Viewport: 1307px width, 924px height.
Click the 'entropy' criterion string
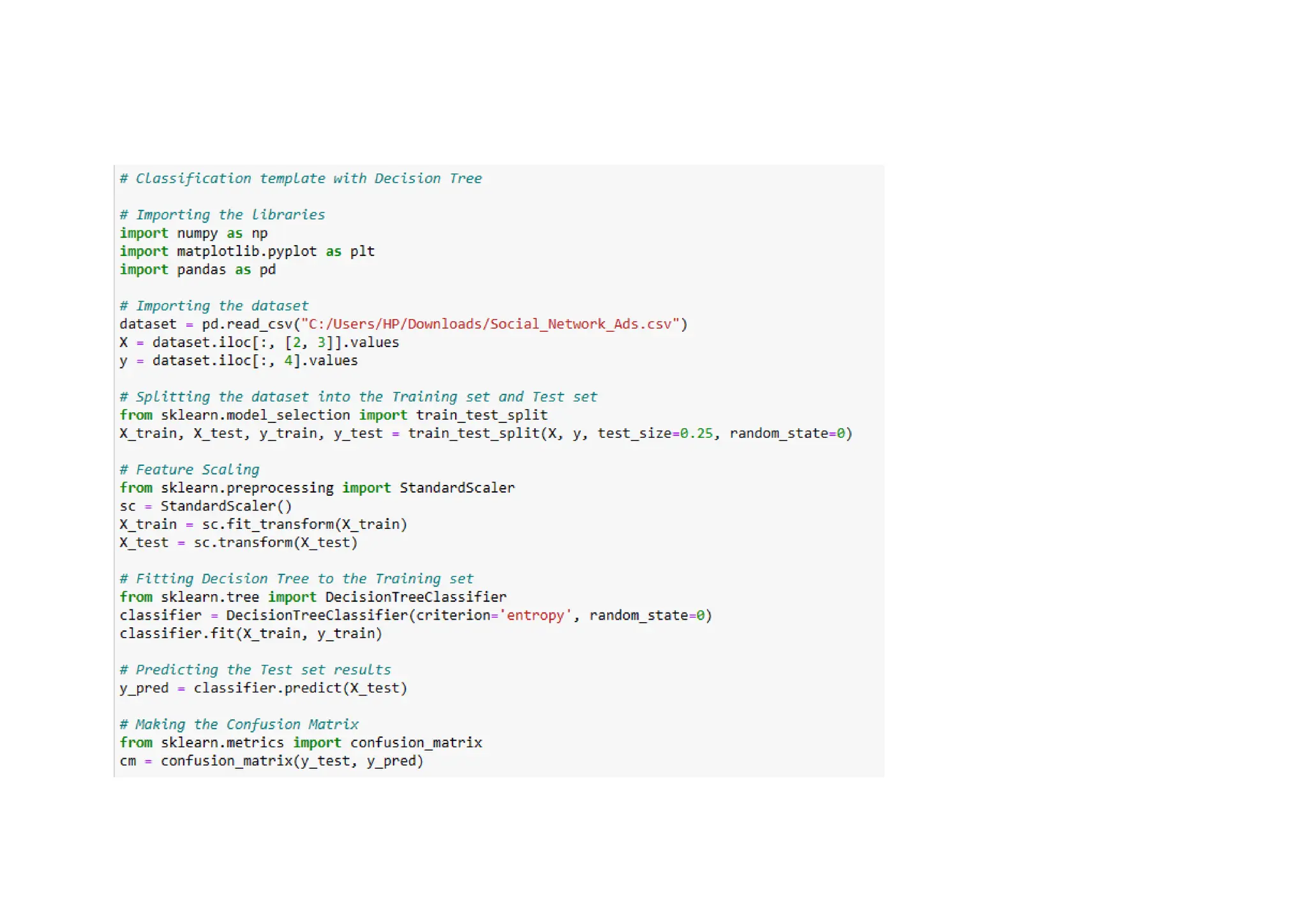point(535,616)
